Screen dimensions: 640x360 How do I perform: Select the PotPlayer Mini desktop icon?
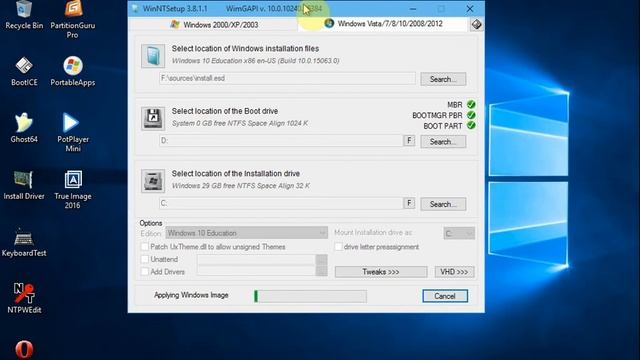click(x=73, y=133)
